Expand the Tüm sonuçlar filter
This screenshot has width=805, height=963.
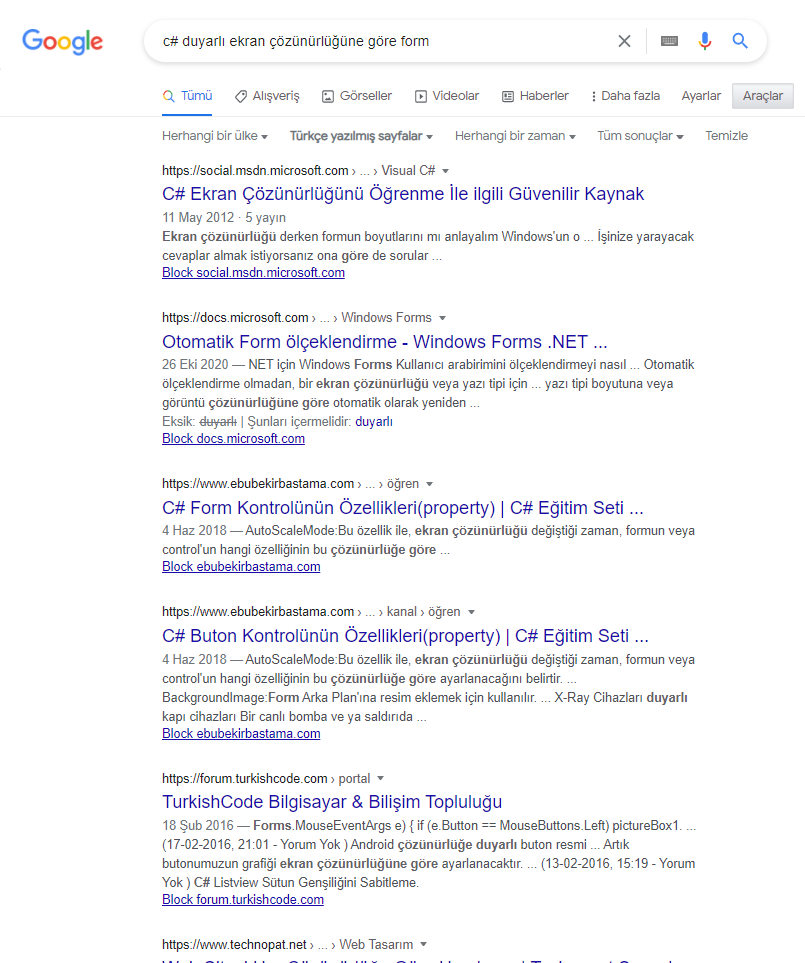640,136
